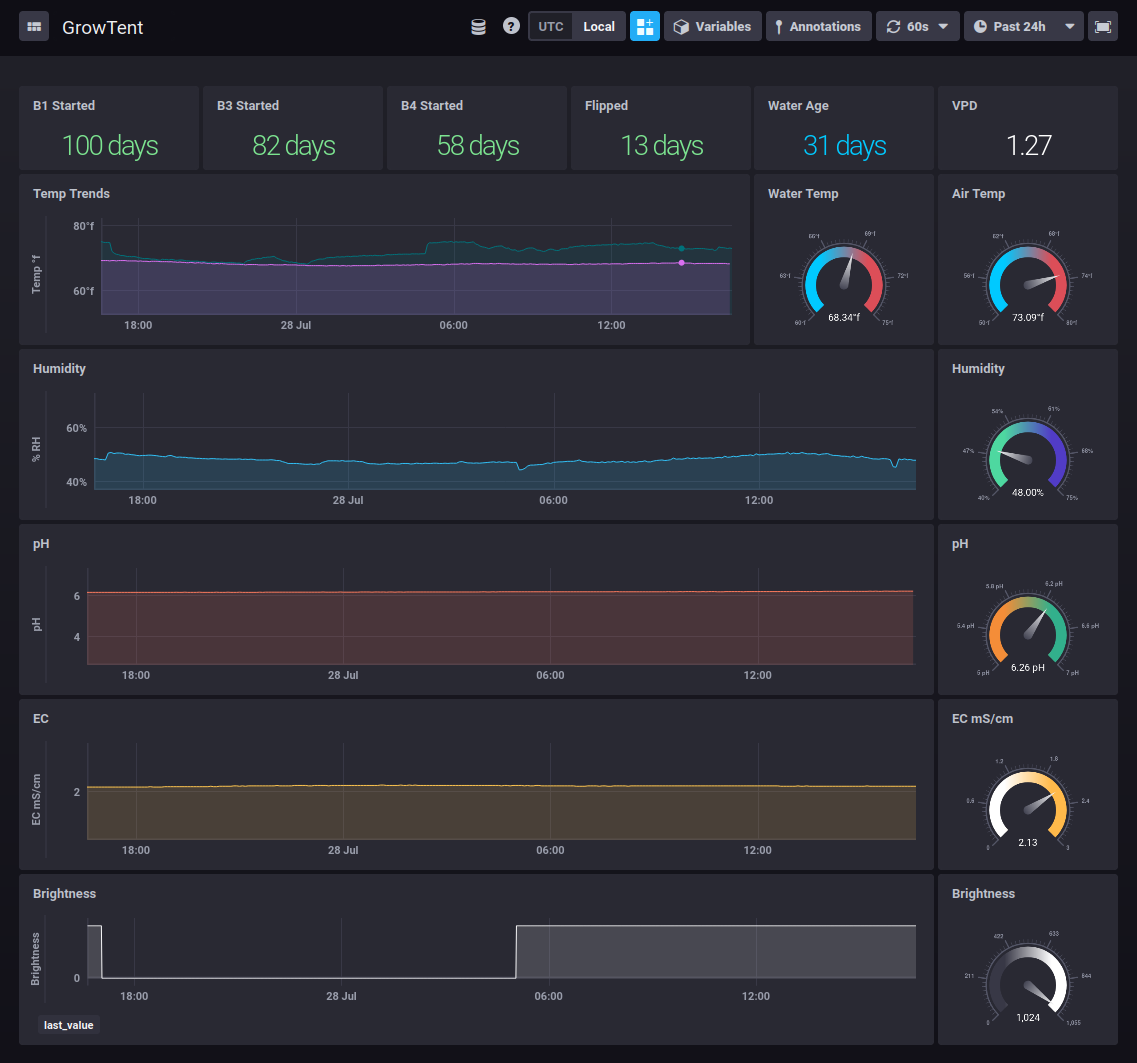Click the blue add cell icon

coord(645,27)
